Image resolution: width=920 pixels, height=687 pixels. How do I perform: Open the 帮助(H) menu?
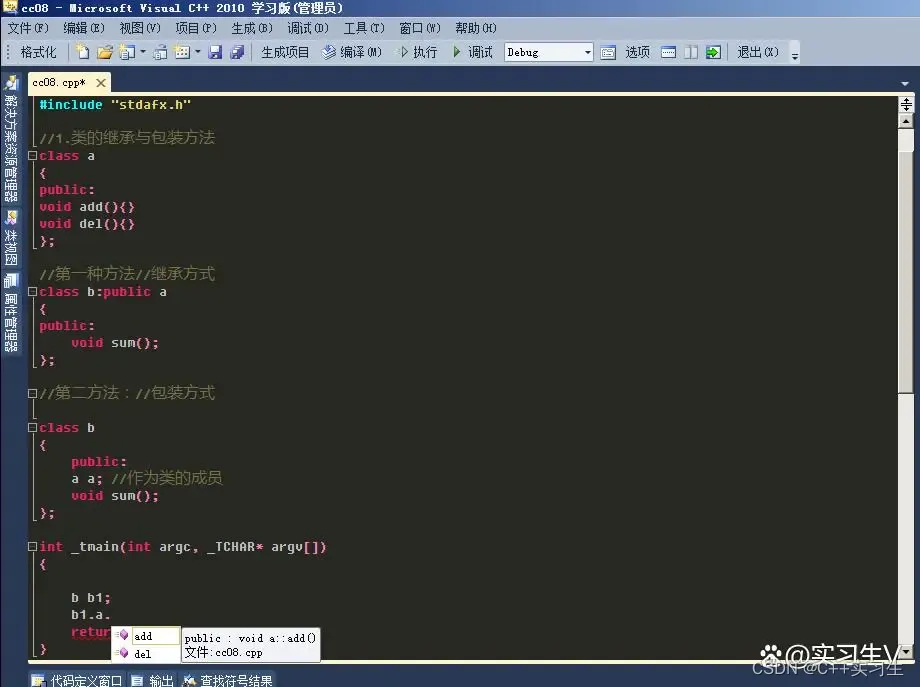[475, 28]
